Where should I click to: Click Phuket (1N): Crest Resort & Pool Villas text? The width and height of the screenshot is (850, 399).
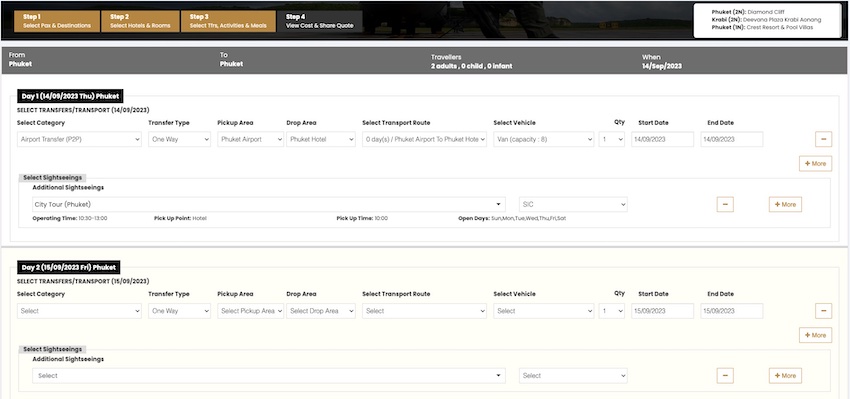click(x=762, y=27)
